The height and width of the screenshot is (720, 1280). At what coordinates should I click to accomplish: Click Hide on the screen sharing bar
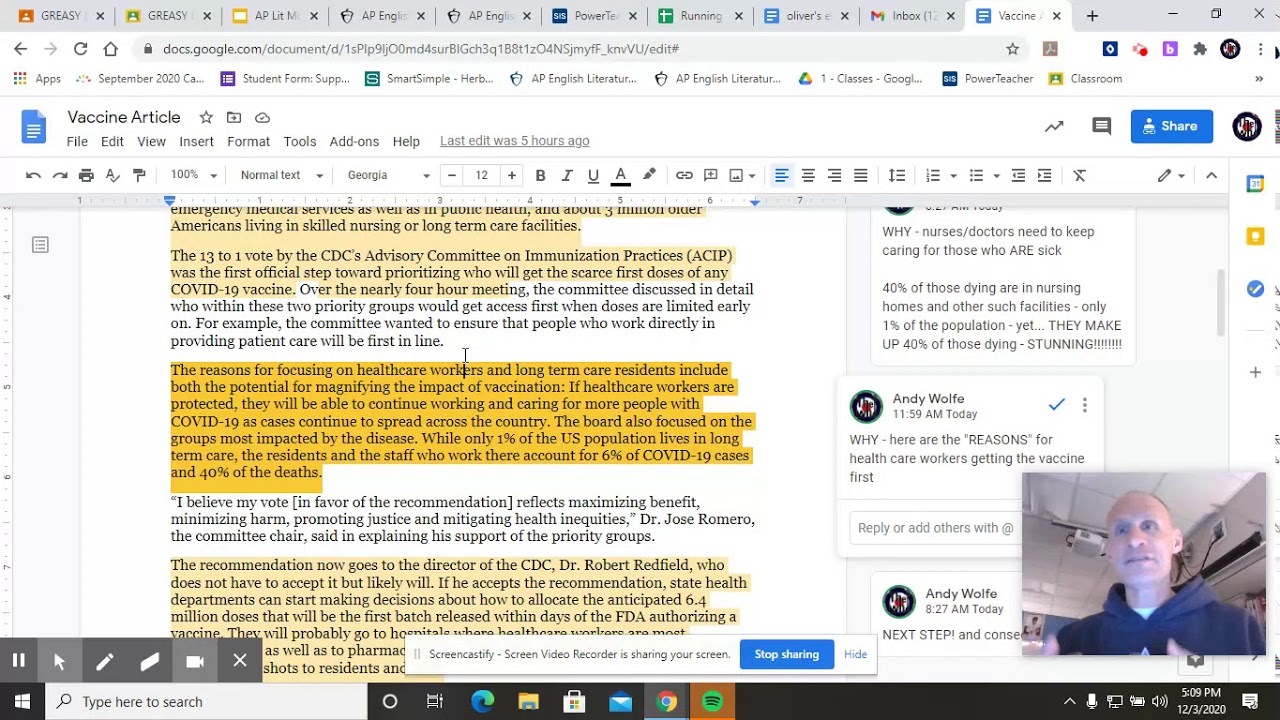coord(855,654)
